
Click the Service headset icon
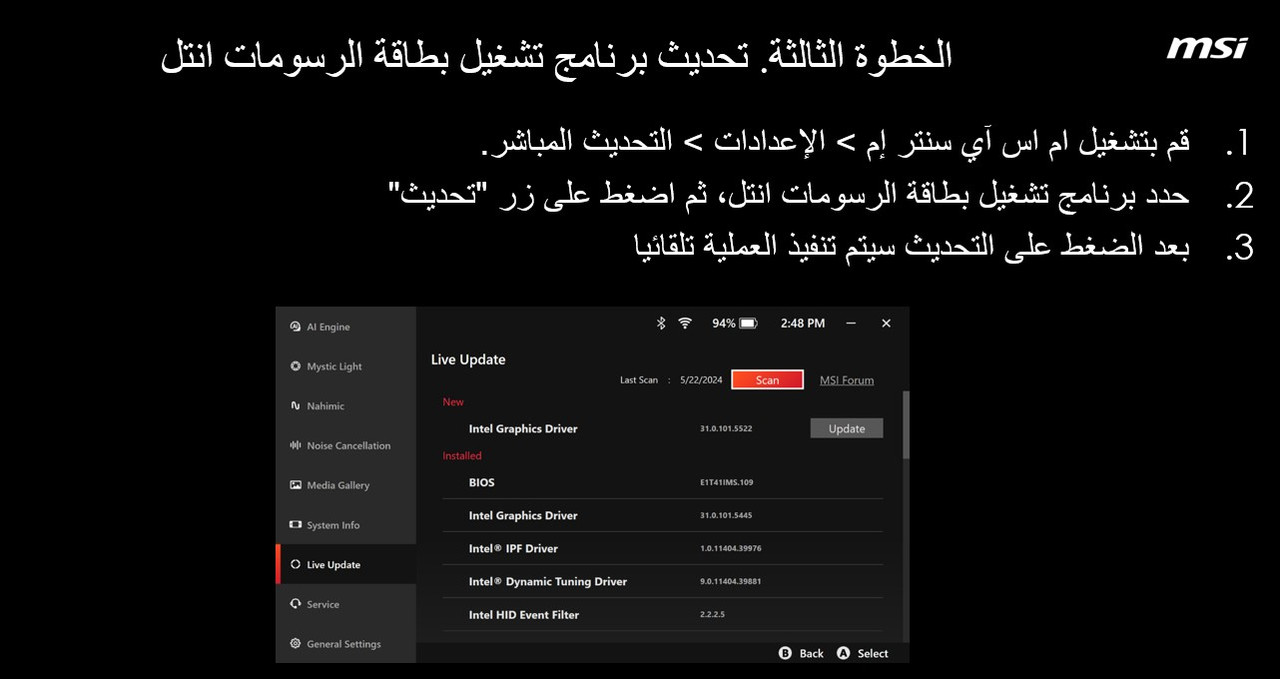(295, 604)
